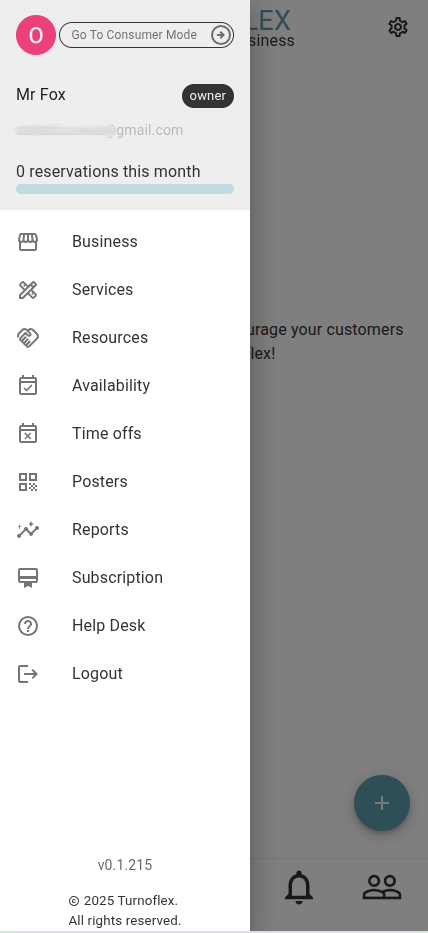
Task: Click the pink O profile avatar
Action: (x=36, y=35)
